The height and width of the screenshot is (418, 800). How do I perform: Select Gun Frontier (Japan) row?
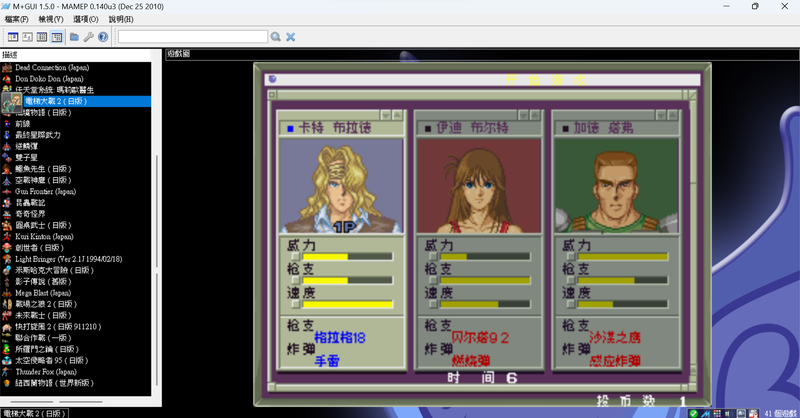[76, 191]
